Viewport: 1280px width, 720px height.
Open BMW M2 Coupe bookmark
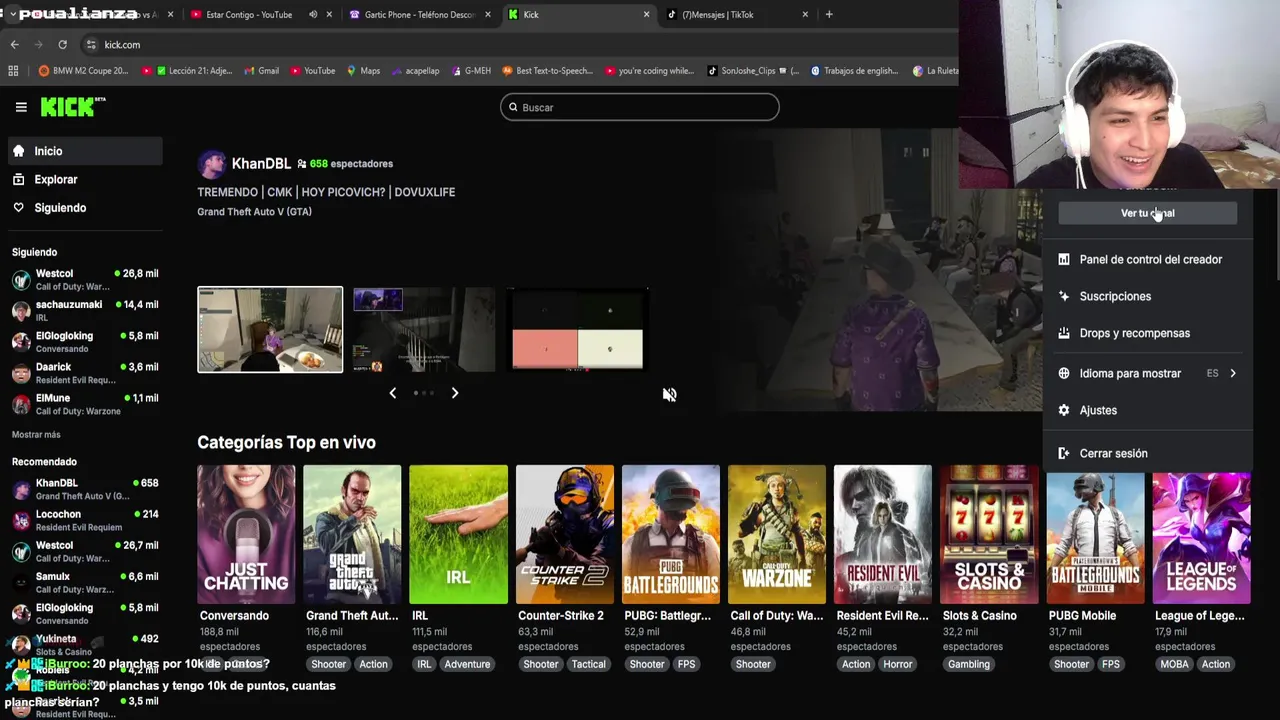[x=83, y=71]
